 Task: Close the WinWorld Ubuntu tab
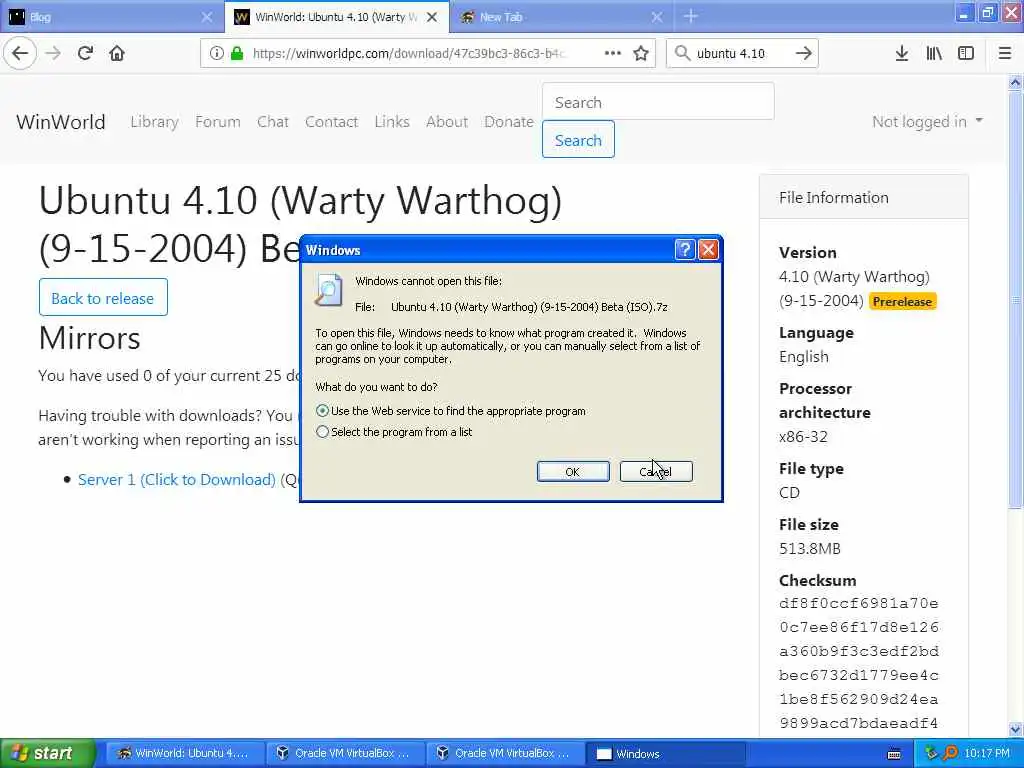click(x=432, y=17)
